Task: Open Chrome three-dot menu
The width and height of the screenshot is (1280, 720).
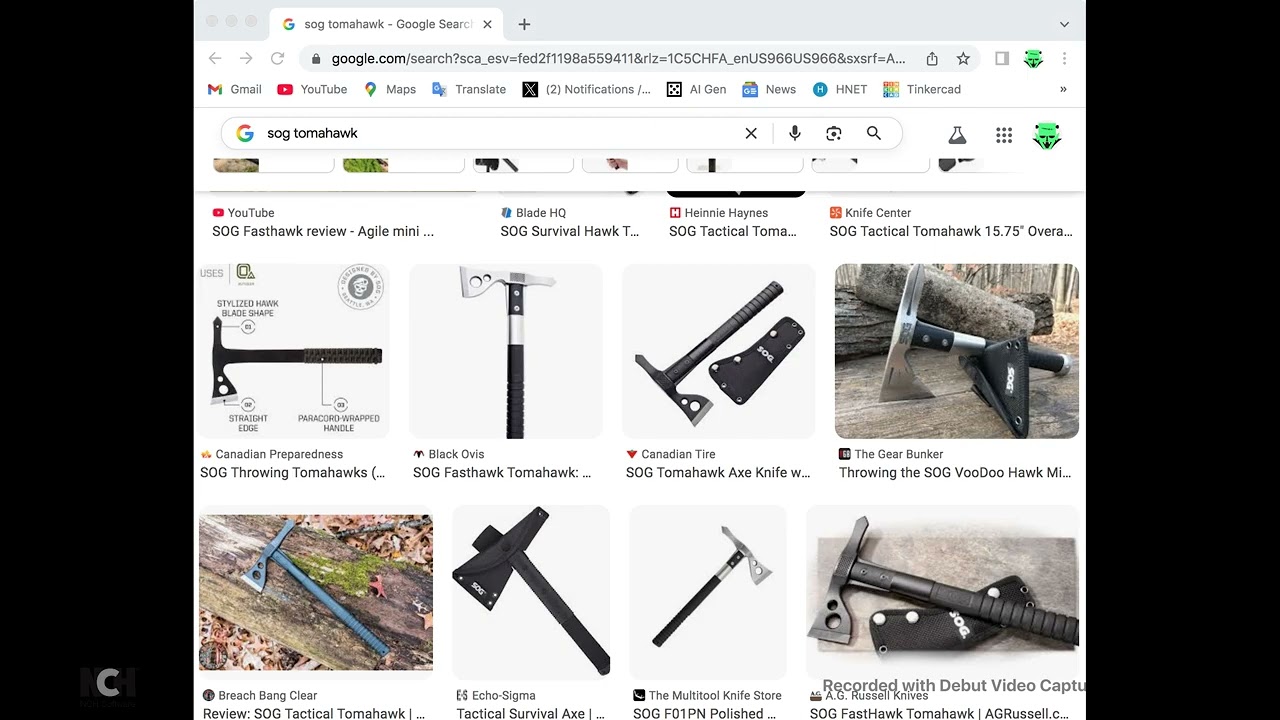Action: point(1064,59)
